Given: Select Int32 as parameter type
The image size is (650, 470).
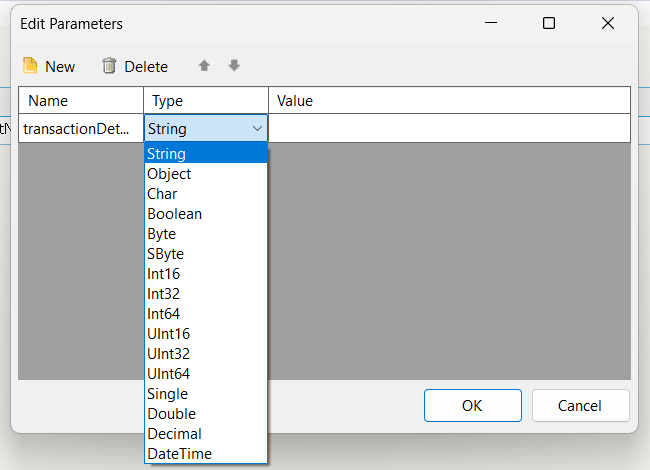Looking at the screenshot, I should (x=206, y=294).
